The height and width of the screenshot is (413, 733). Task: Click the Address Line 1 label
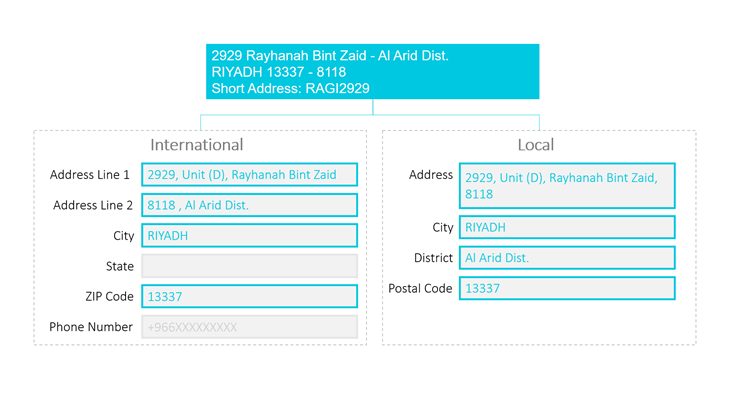click(x=90, y=175)
